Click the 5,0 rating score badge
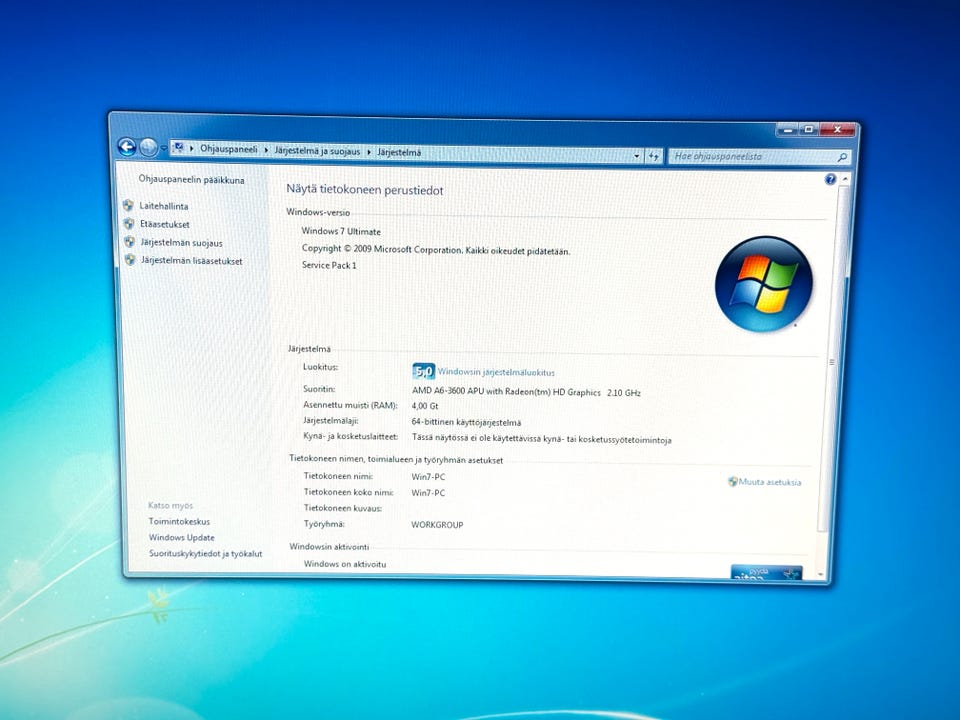 [424, 371]
